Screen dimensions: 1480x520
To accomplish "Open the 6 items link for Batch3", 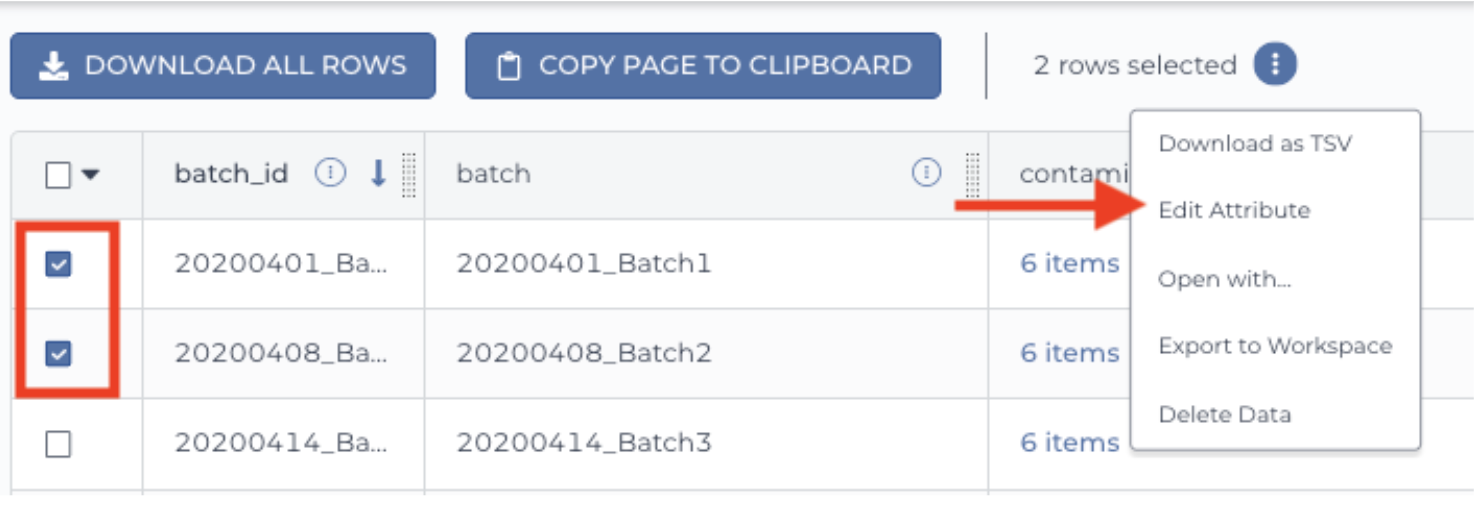I will pos(1069,443).
